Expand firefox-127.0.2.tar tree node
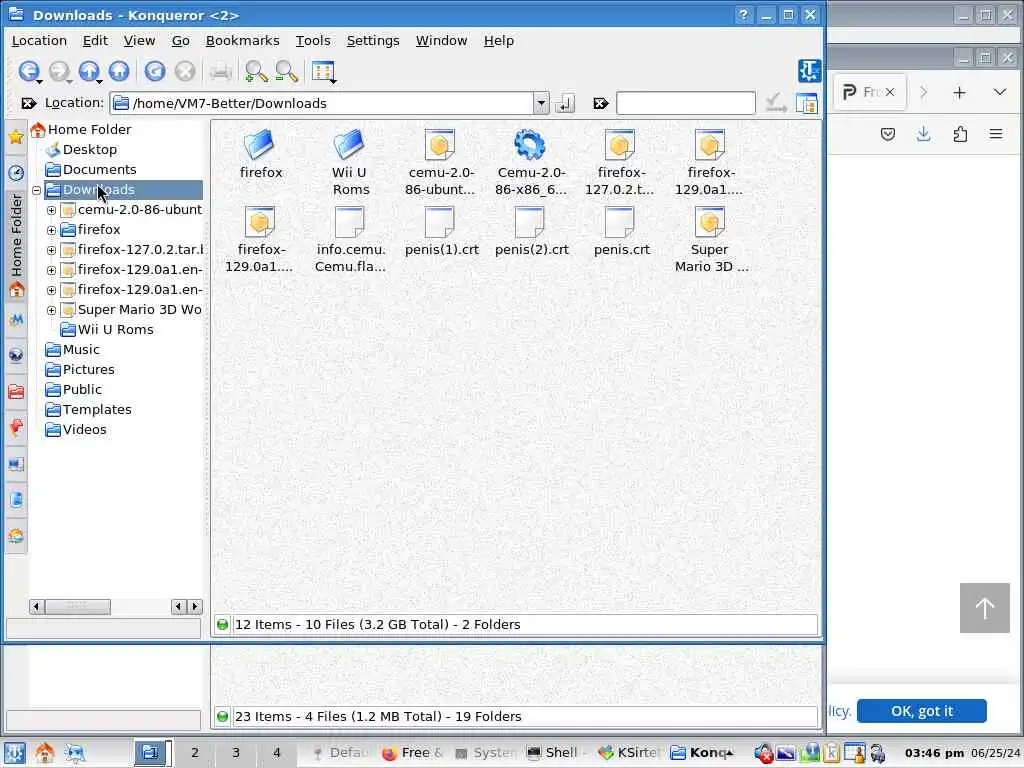Screen dimensions: 1024x768 pos(52,250)
